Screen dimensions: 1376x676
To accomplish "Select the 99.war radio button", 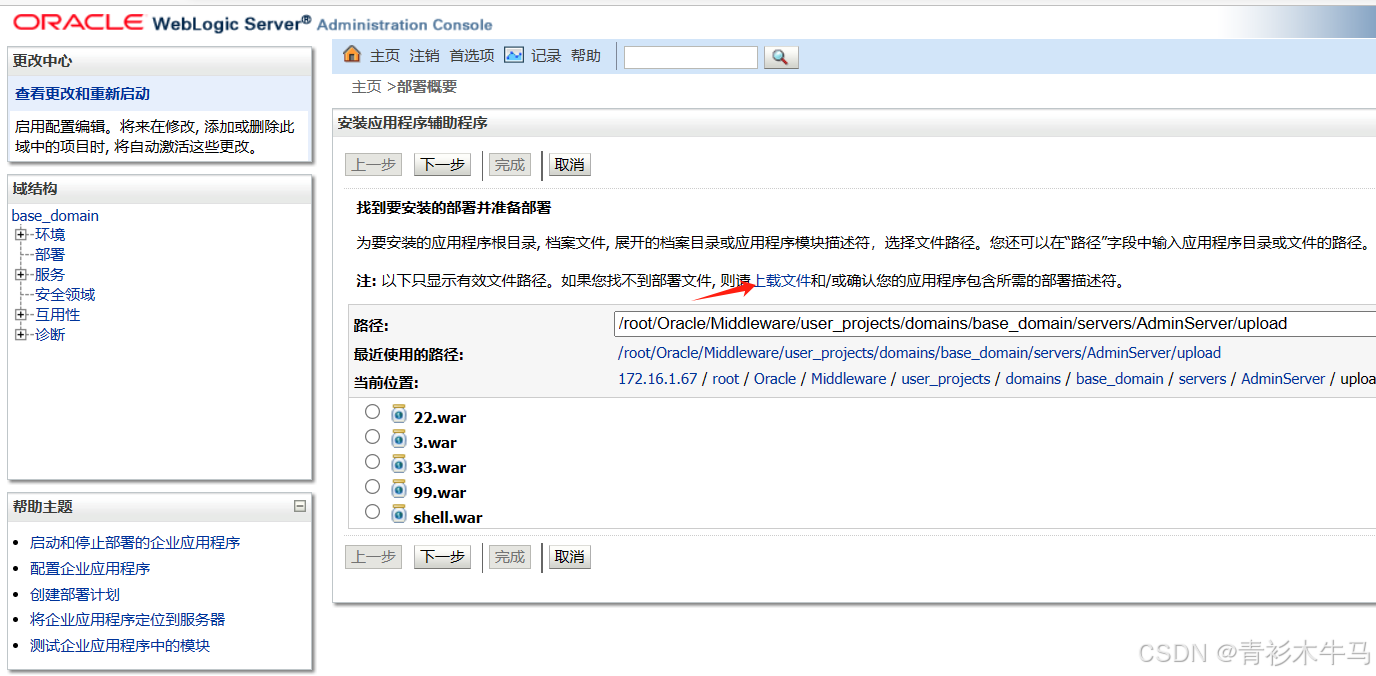I will click(x=372, y=486).
